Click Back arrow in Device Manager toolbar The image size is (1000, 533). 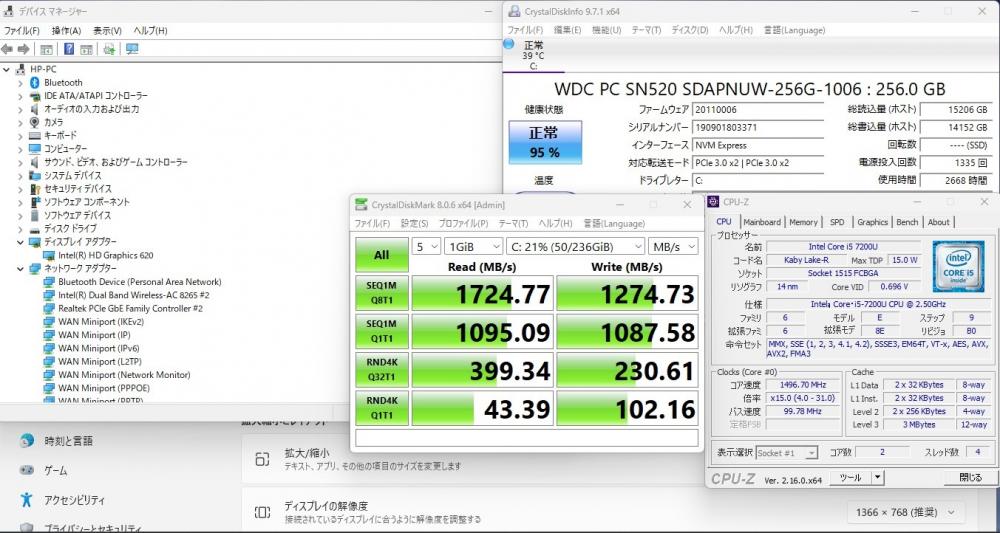click(x=8, y=49)
